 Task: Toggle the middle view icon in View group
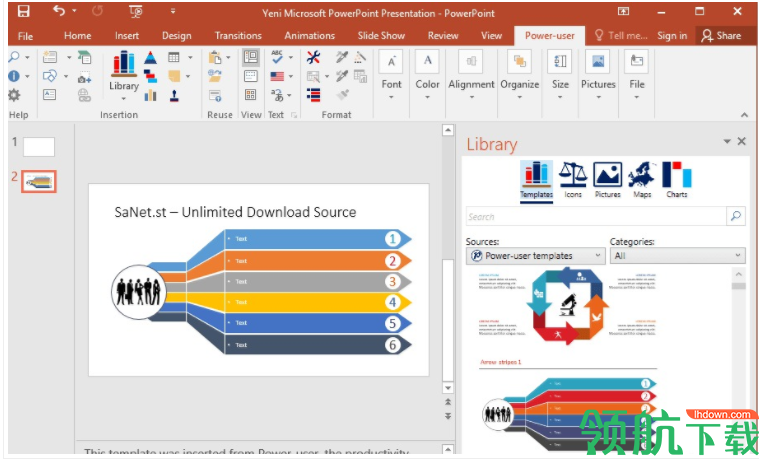pos(251,76)
